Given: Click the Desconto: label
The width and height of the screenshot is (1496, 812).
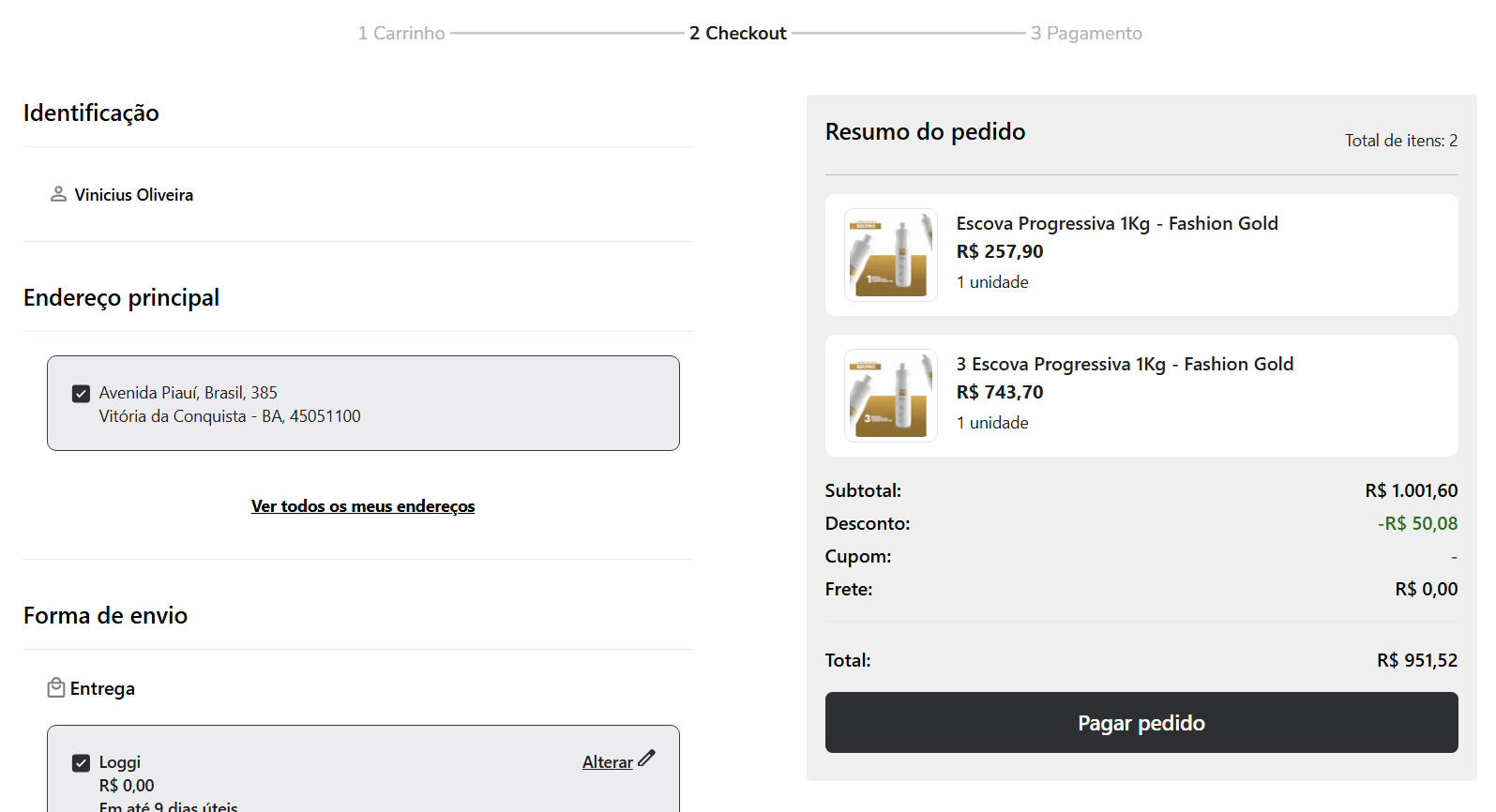Looking at the screenshot, I should click(x=868, y=523).
